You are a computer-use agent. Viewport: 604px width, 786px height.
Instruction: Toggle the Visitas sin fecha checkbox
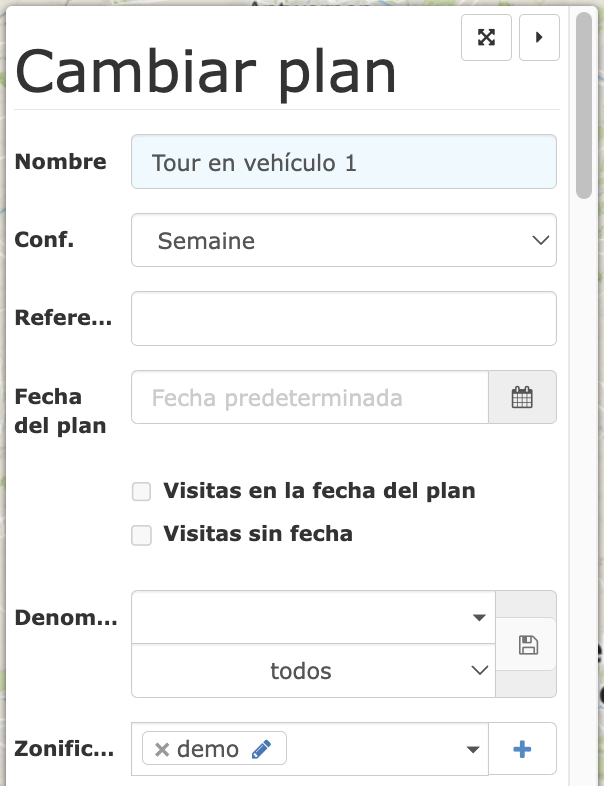point(142,535)
